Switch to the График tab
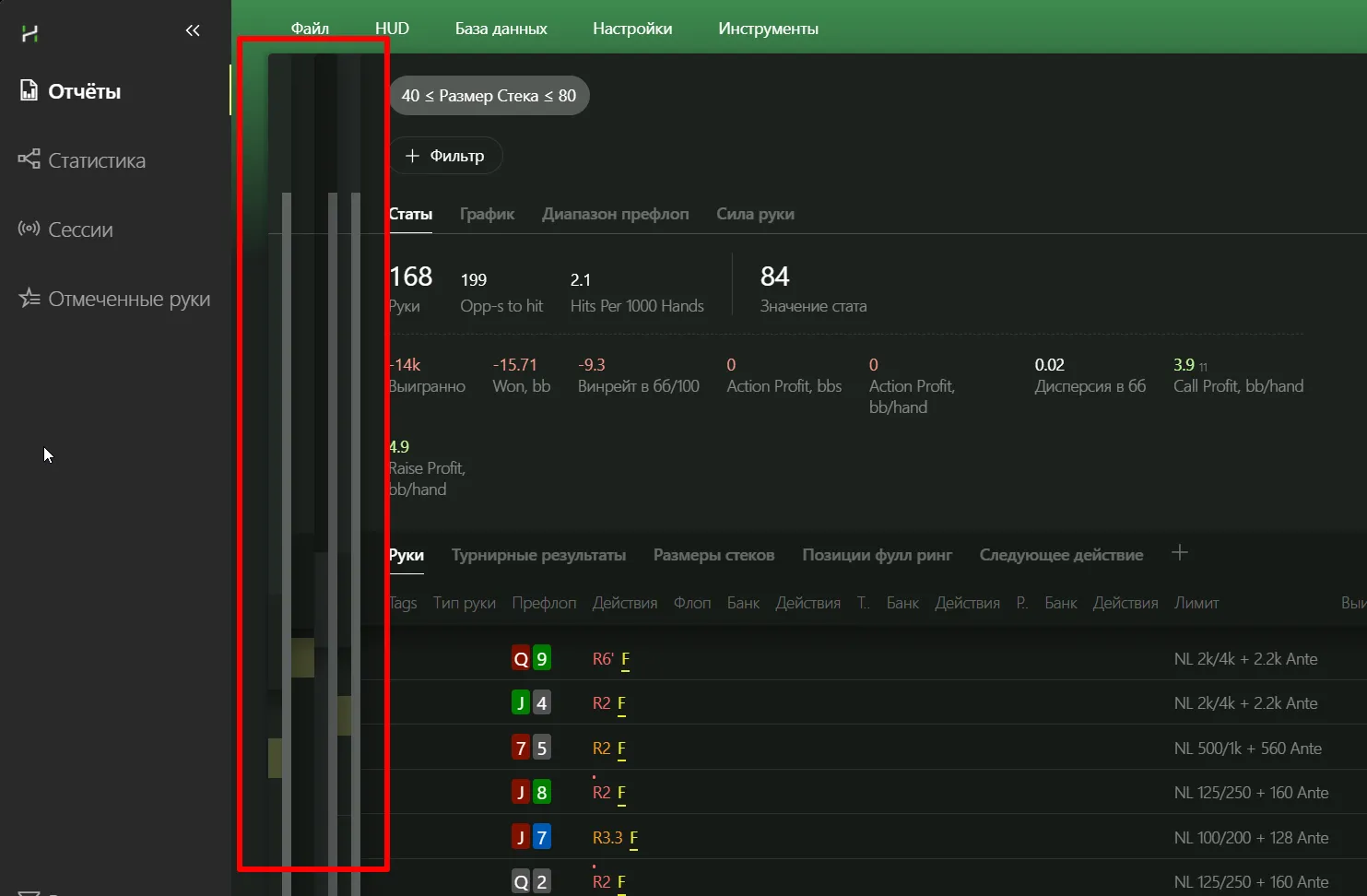 click(x=487, y=214)
